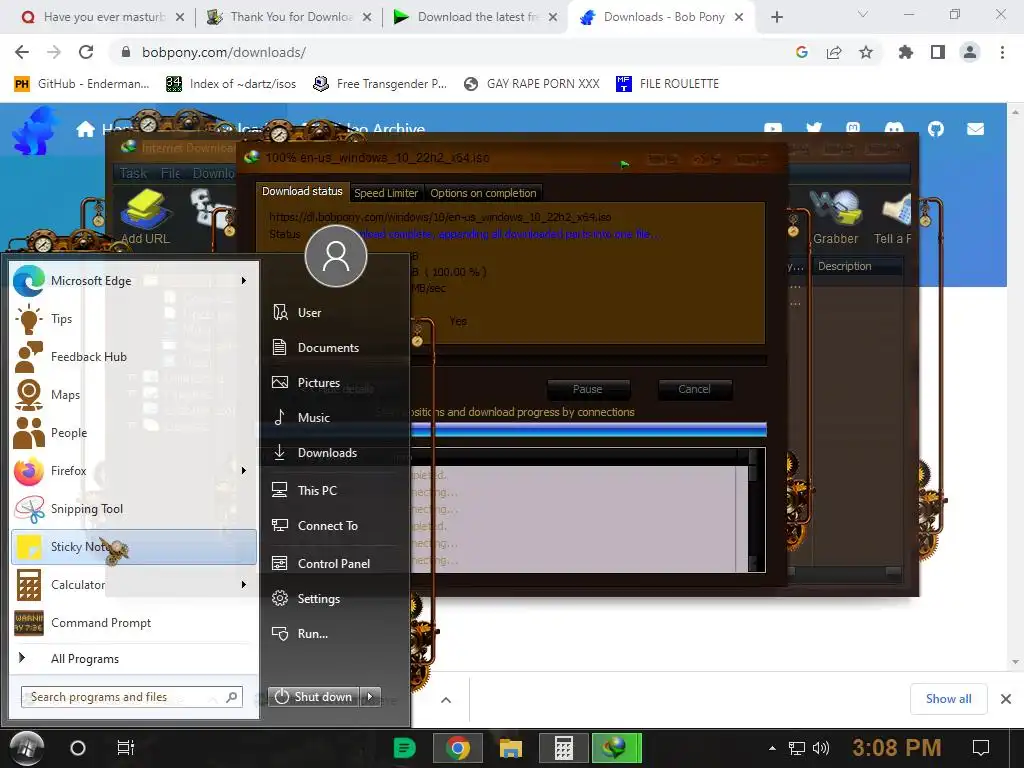Switch to Options on completion tab

click(483, 193)
